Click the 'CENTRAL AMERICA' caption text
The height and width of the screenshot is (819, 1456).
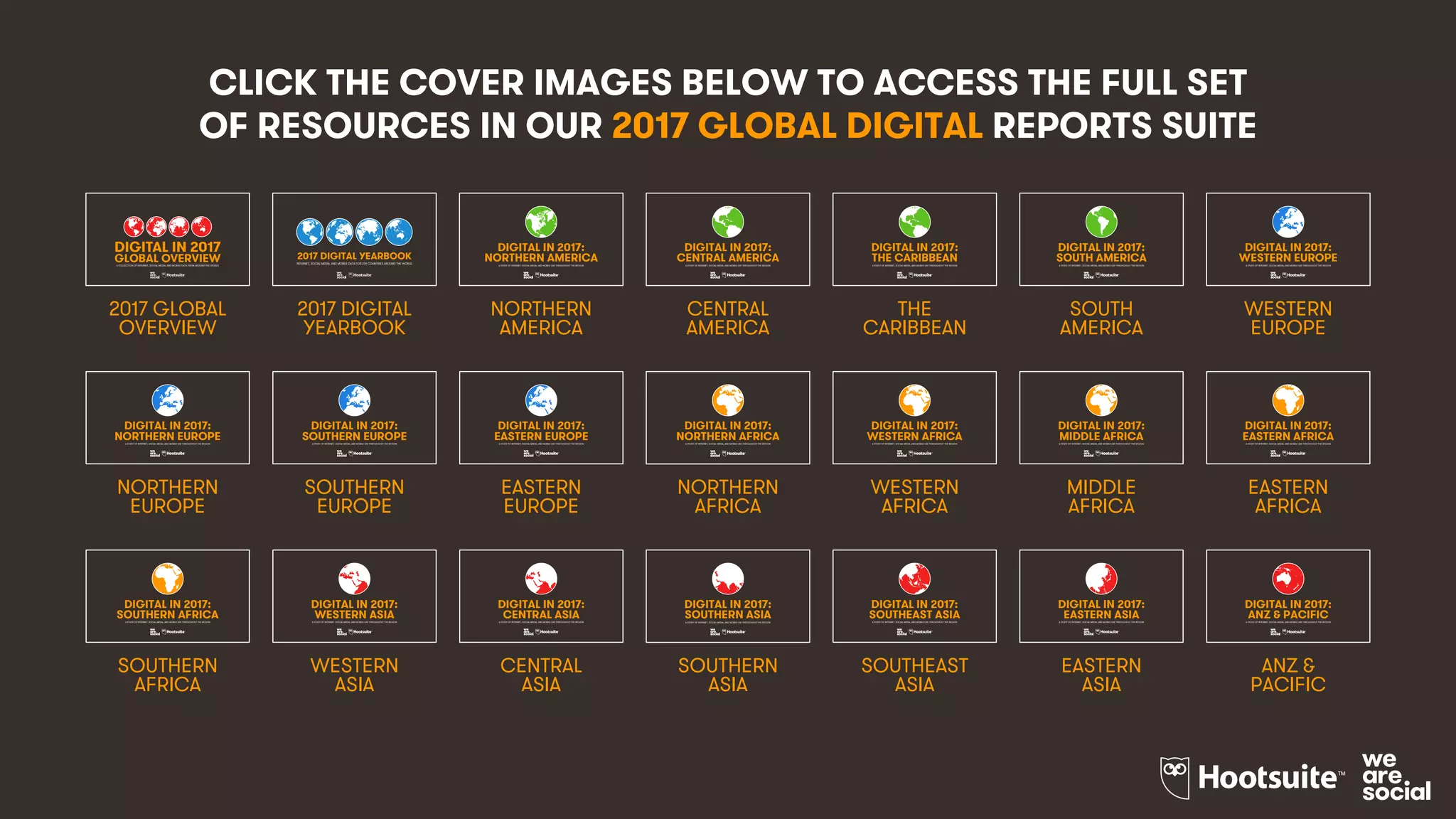click(728, 318)
